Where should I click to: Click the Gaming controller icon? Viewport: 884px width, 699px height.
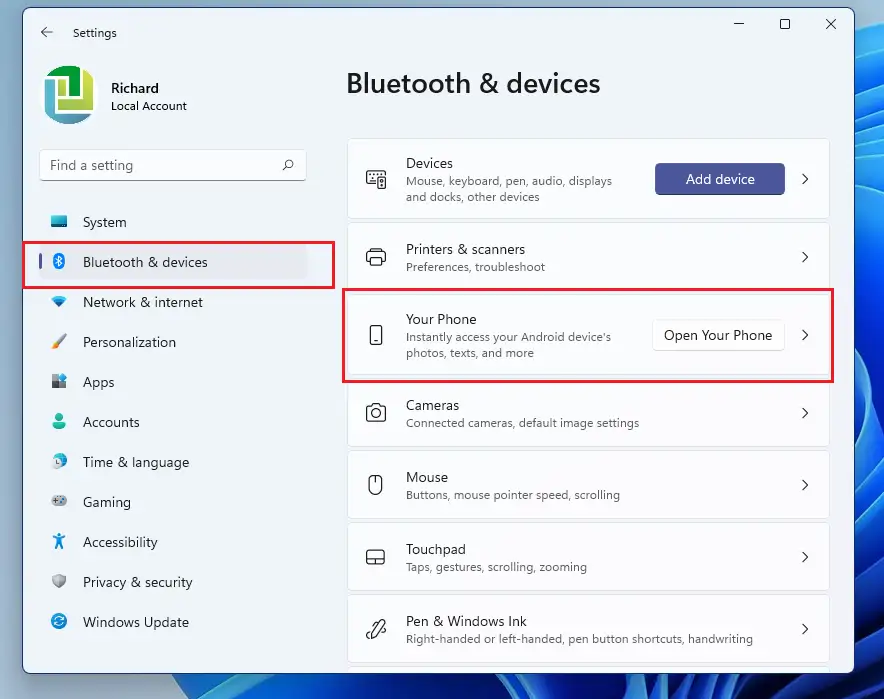point(59,501)
